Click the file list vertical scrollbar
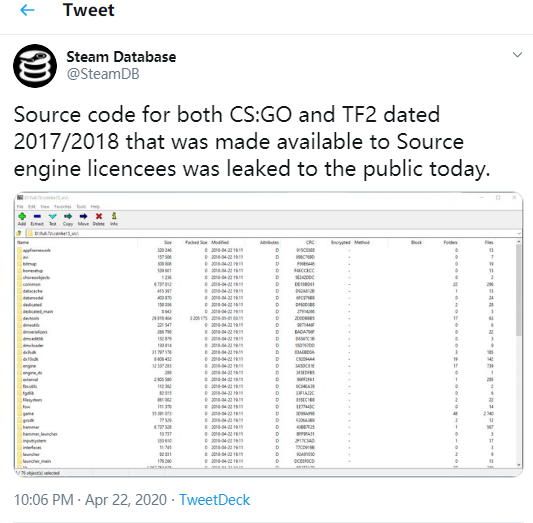The height and width of the screenshot is (523, 533). (519, 353)
